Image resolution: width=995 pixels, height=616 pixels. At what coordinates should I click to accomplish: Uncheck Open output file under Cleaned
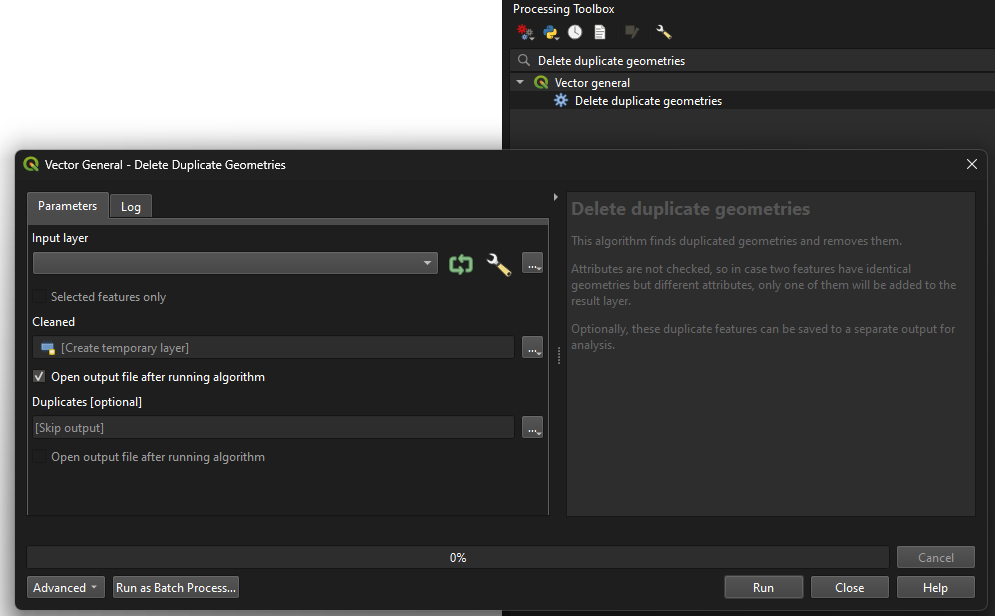click(x=40, y=377)
